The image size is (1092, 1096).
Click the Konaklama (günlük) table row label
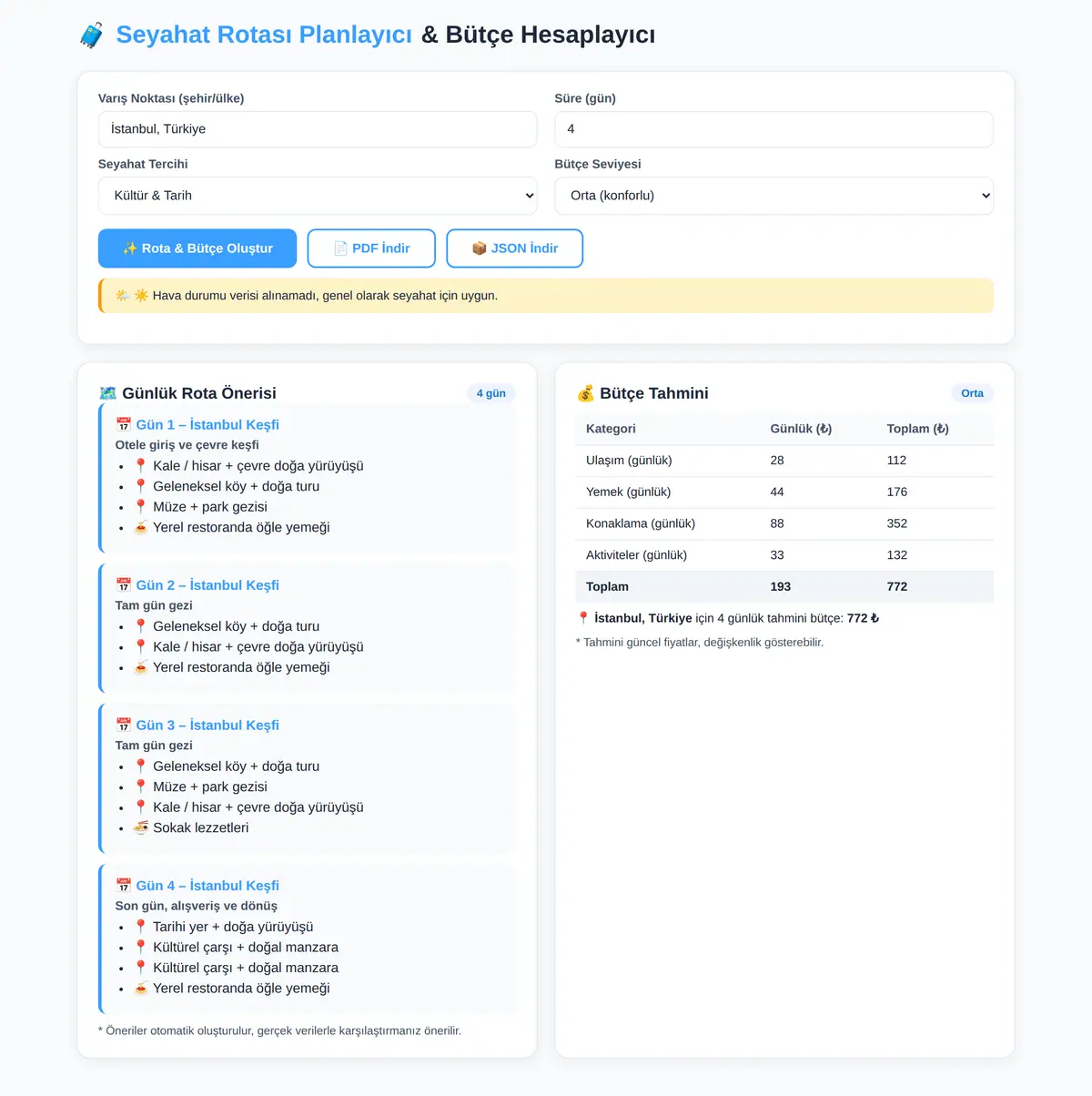click(641, 523)
